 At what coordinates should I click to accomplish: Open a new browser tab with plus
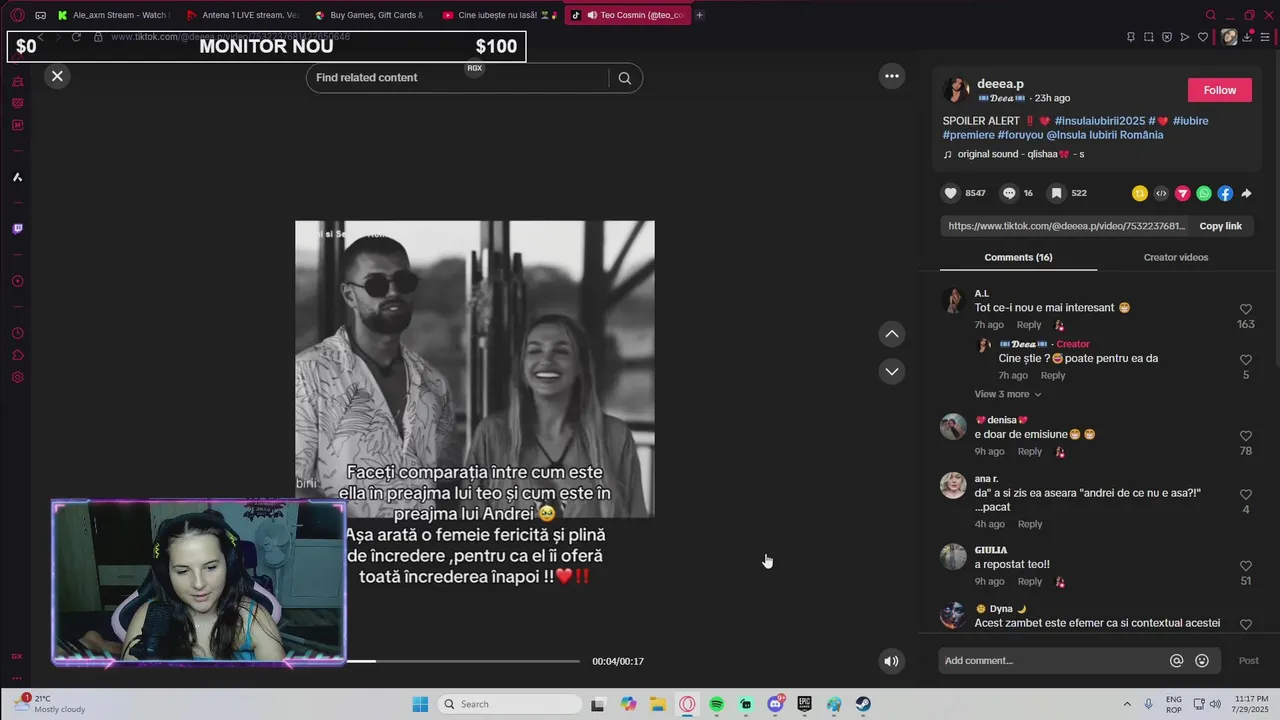(x=699, y=15)
